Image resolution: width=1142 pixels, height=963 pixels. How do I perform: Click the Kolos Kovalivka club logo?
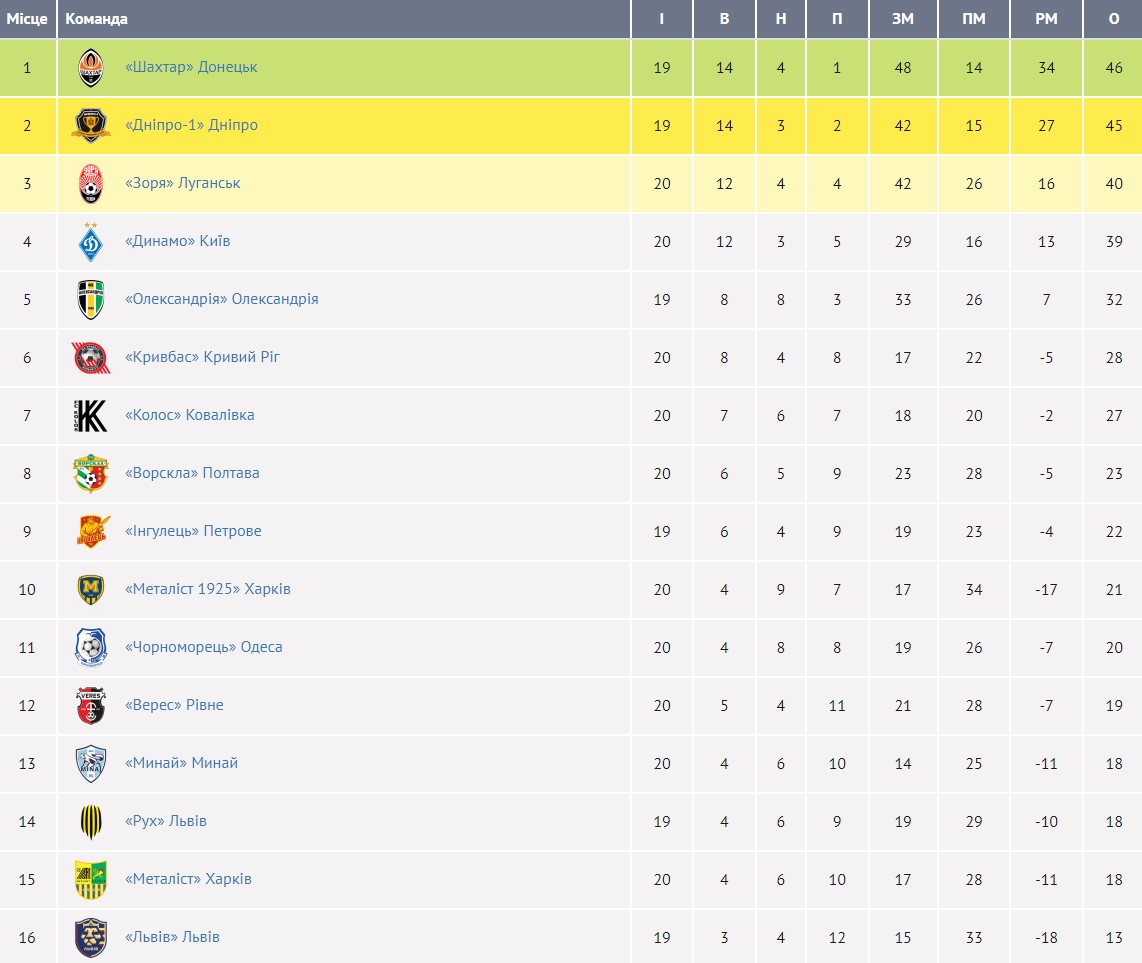(x=91, y=416)
